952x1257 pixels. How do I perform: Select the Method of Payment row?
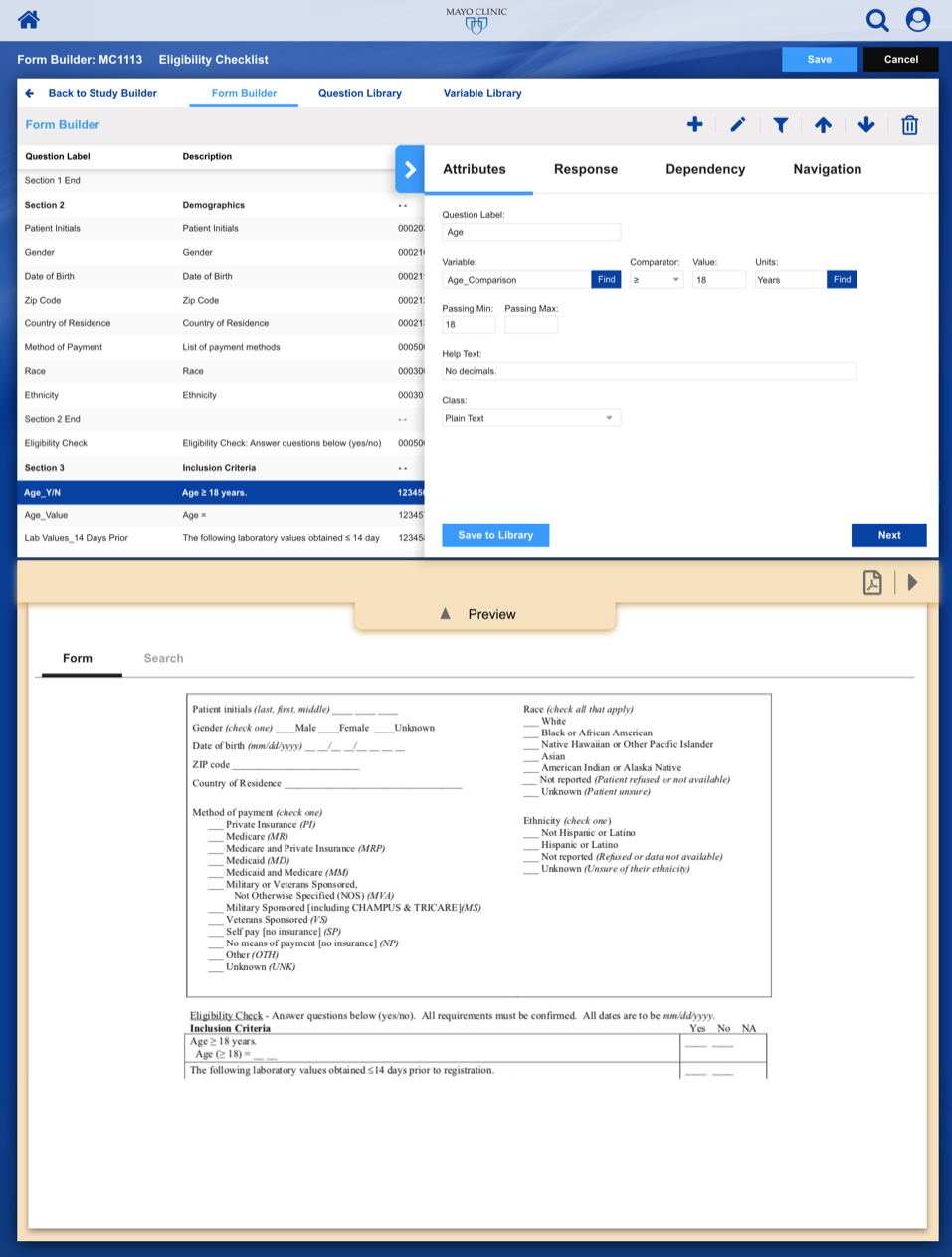point(221,347)
